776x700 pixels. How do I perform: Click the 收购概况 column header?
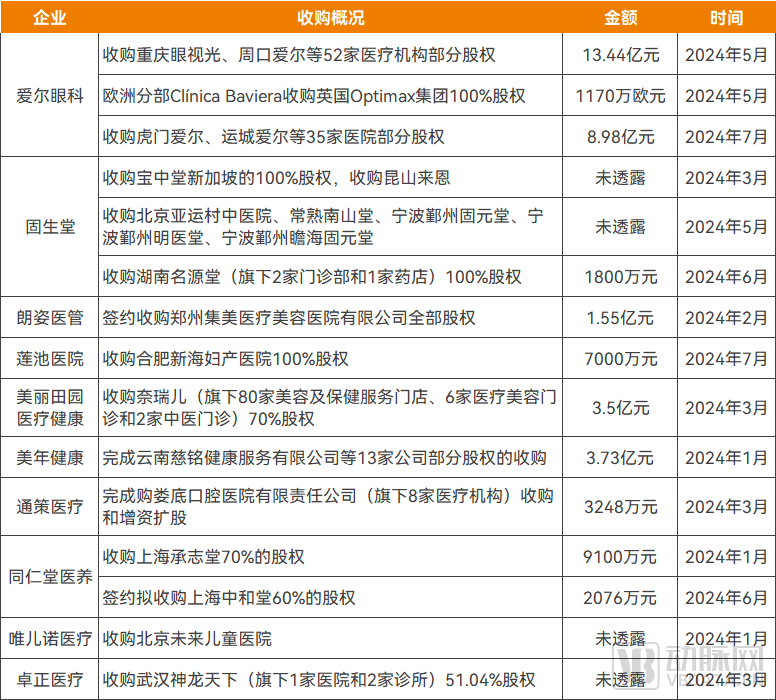click(330, 18)
